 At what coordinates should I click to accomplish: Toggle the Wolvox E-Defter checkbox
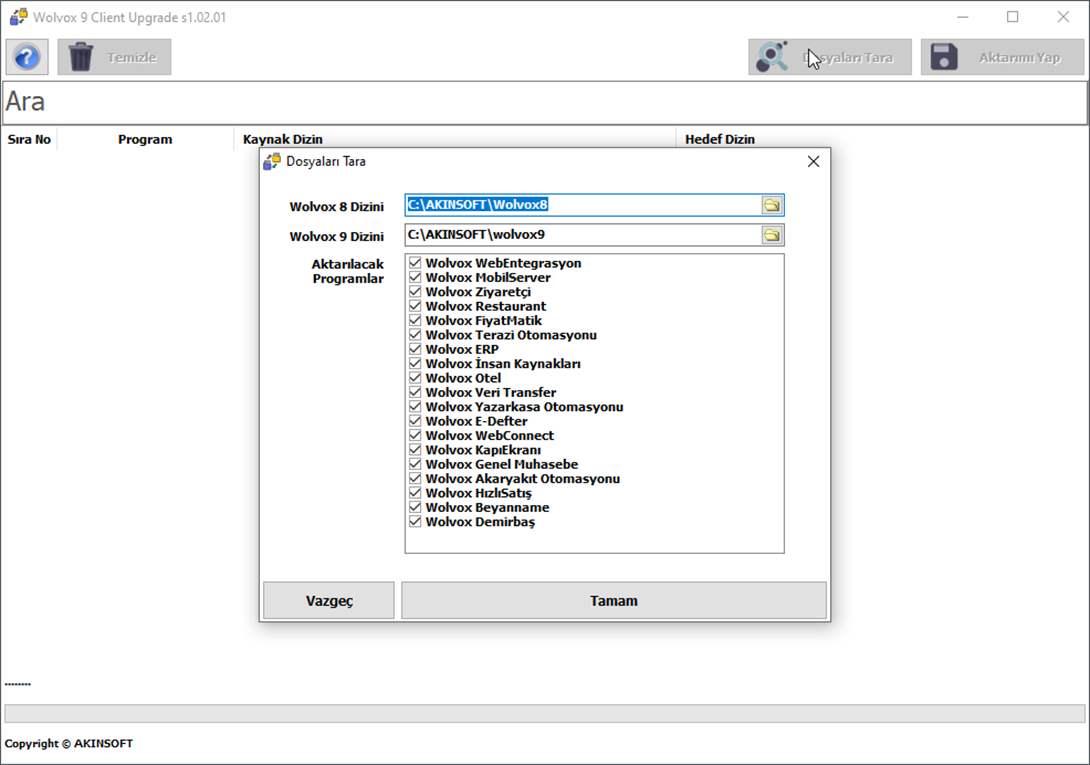415,421
